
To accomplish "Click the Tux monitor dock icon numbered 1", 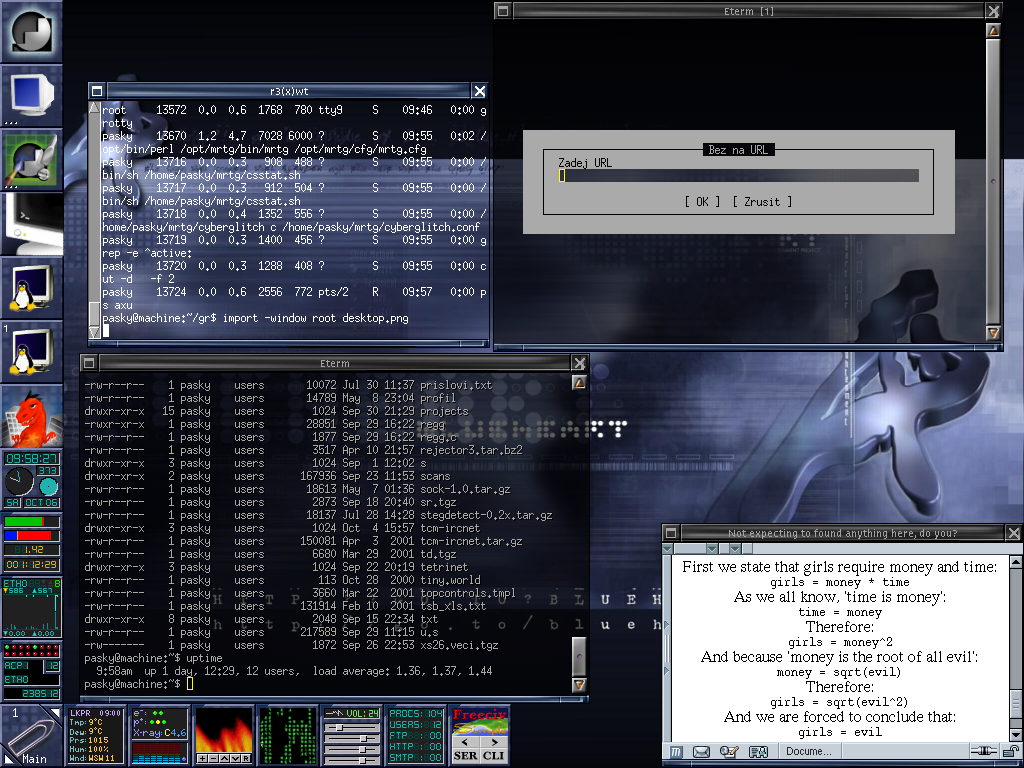I will [x=31, y=351].
